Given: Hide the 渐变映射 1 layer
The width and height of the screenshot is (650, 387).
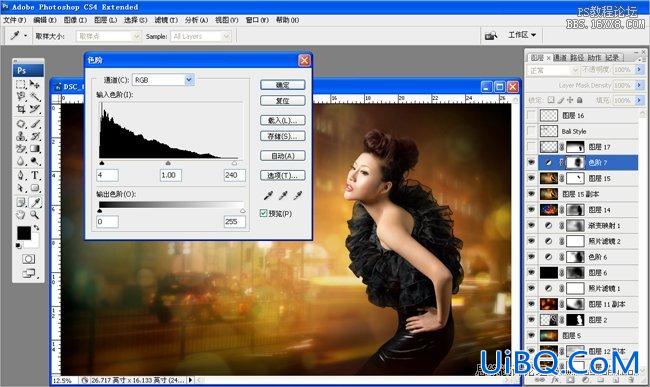Looking at the screenshot, I should point(531,225).
